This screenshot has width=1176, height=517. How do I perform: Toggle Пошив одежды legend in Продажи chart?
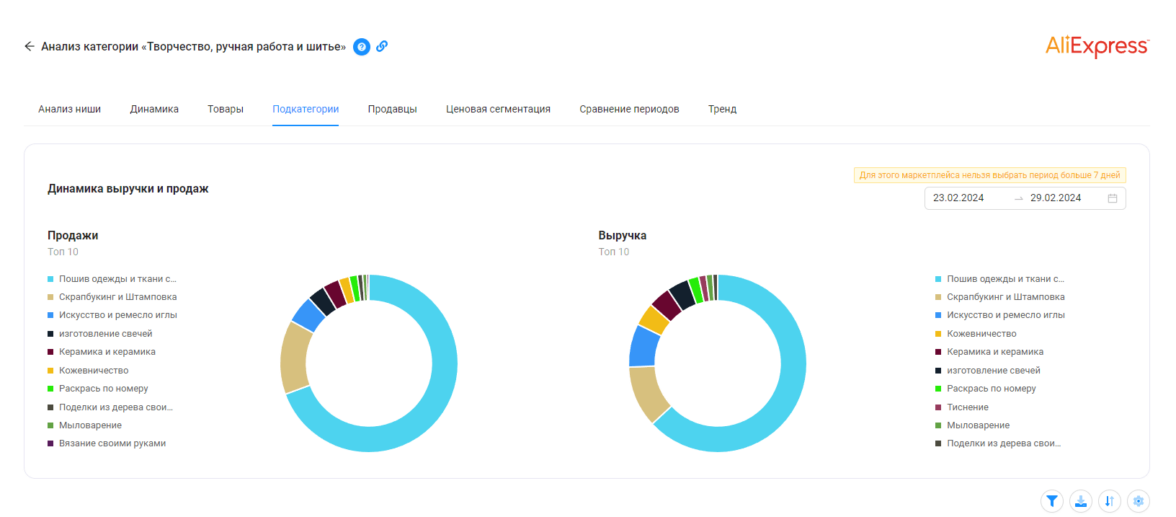[x=112, y=278]
